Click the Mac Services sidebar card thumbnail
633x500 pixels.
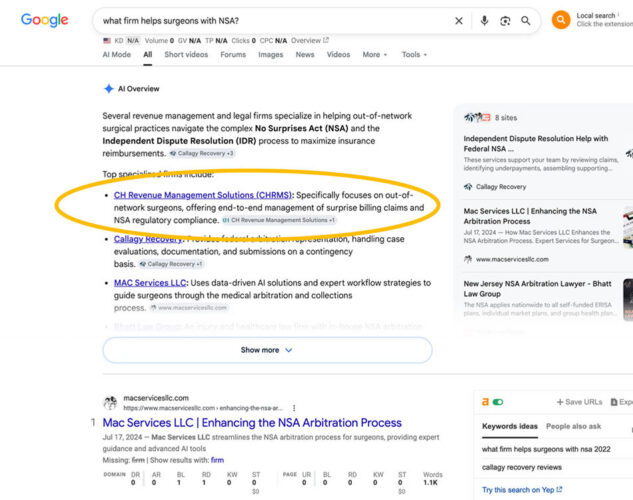pos(628,227)
